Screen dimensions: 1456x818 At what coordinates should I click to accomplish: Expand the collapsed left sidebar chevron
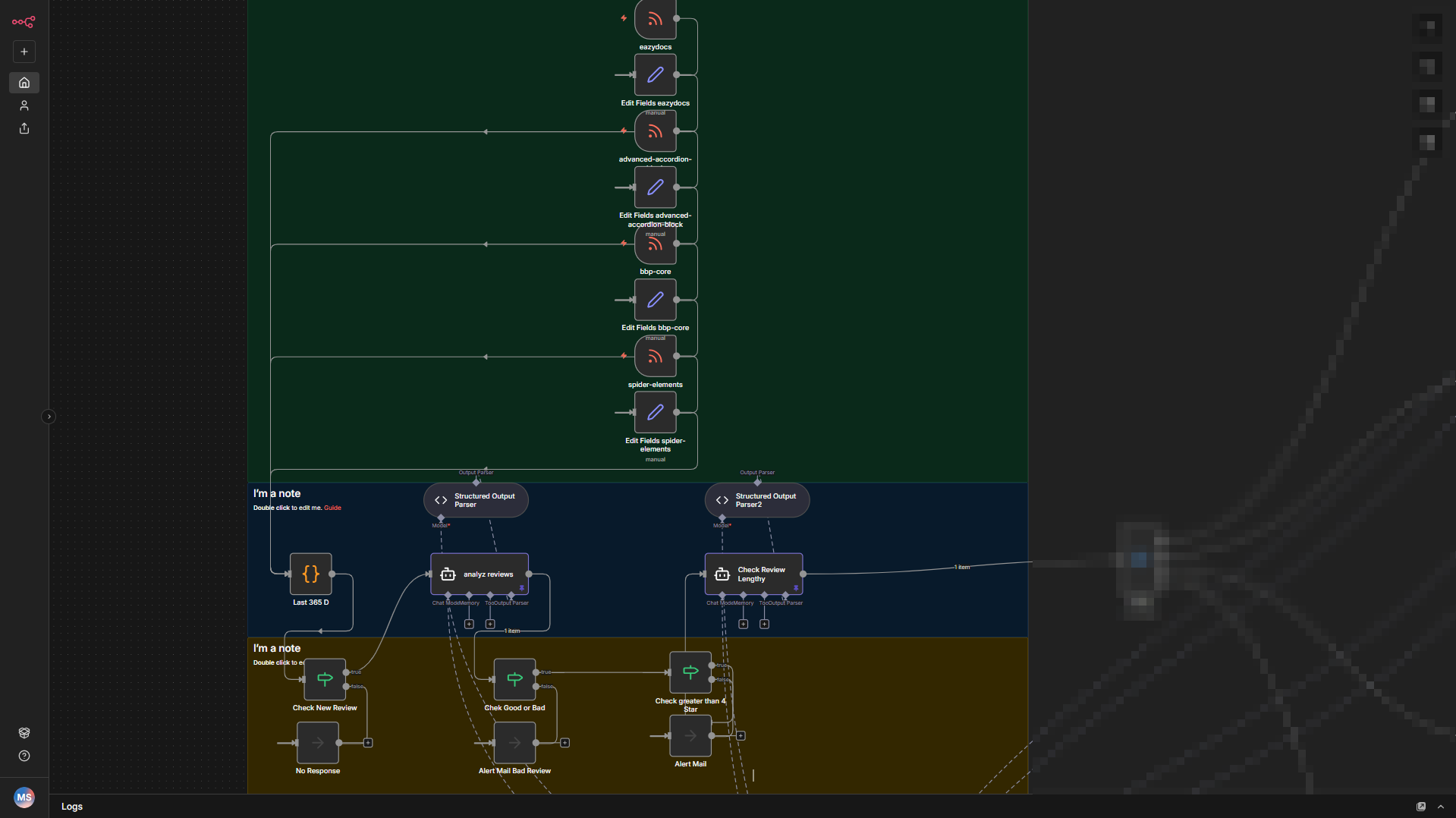49,417
